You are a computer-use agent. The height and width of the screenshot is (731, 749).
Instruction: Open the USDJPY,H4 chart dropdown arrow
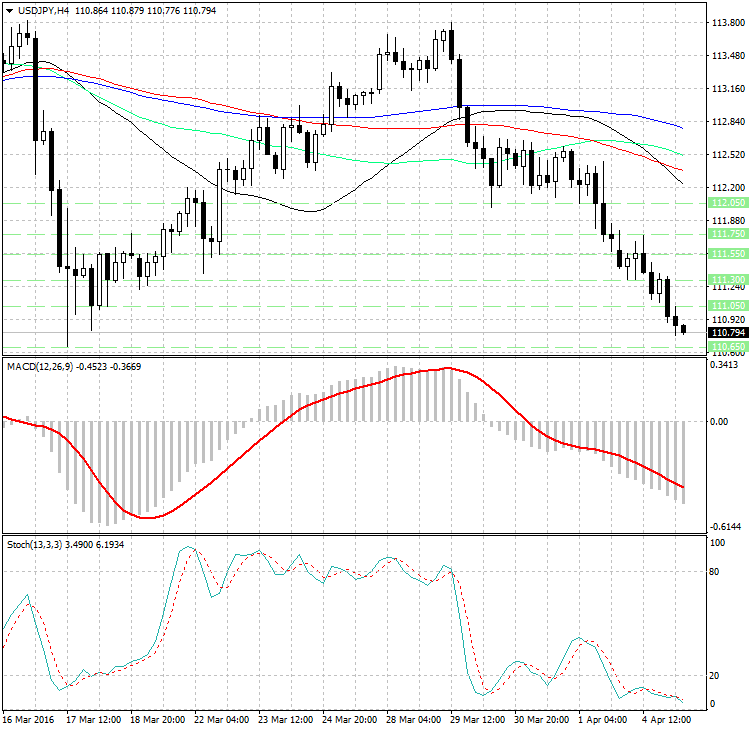pos(9,11)
